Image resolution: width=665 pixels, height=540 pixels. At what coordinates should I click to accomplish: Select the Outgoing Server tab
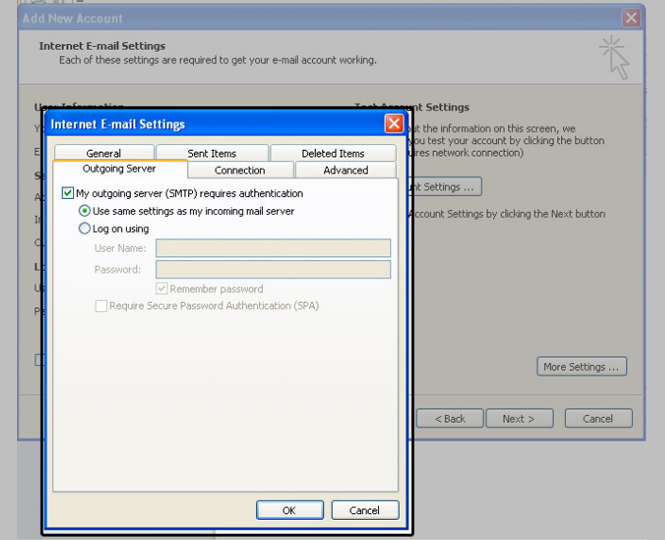(x=119, y=169)
